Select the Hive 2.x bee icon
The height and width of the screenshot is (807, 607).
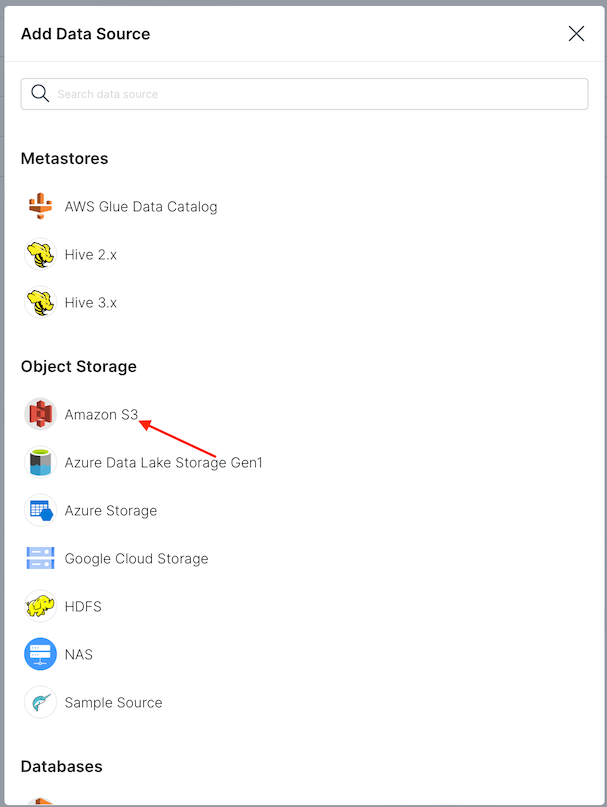pyautogui.click(x=40, y=255)
